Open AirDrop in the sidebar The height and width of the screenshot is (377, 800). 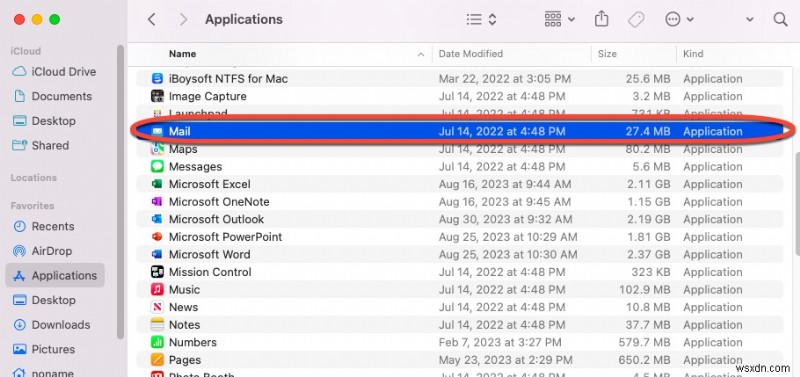(43, 250)
